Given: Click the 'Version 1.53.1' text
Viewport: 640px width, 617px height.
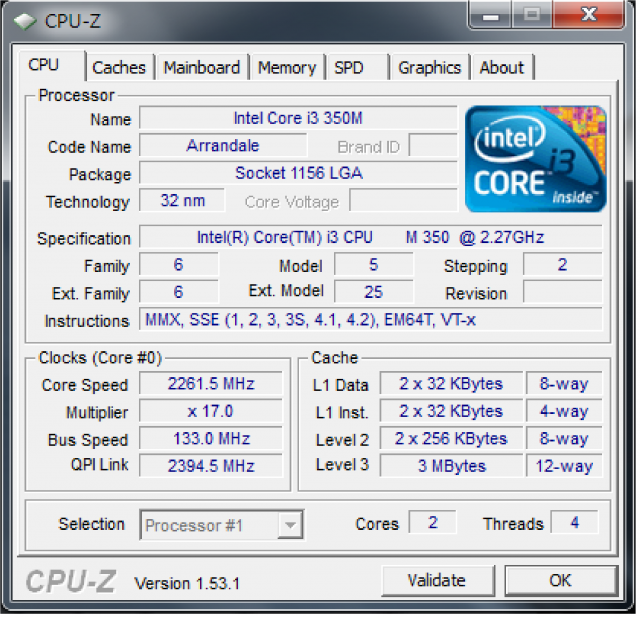Looking at the screenshot, I should click(188, 586).
